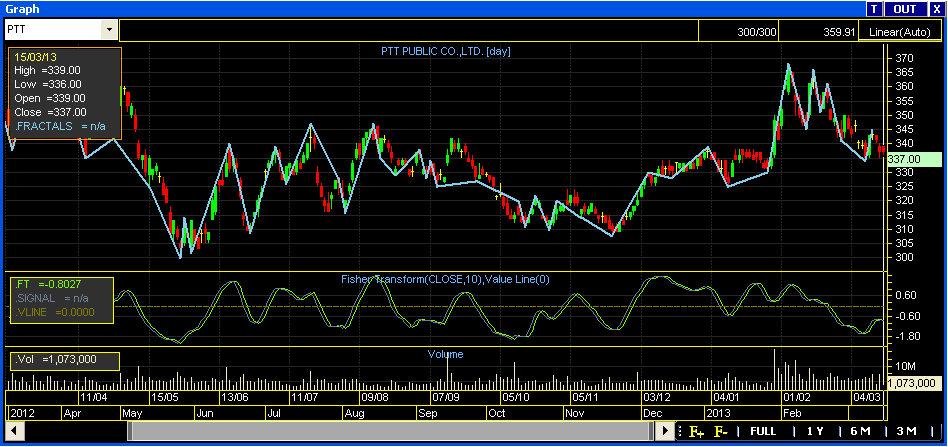
Task: Click the PTT PUBLIC CO.,LTD. [day] title
Action: tap(446, 52)
